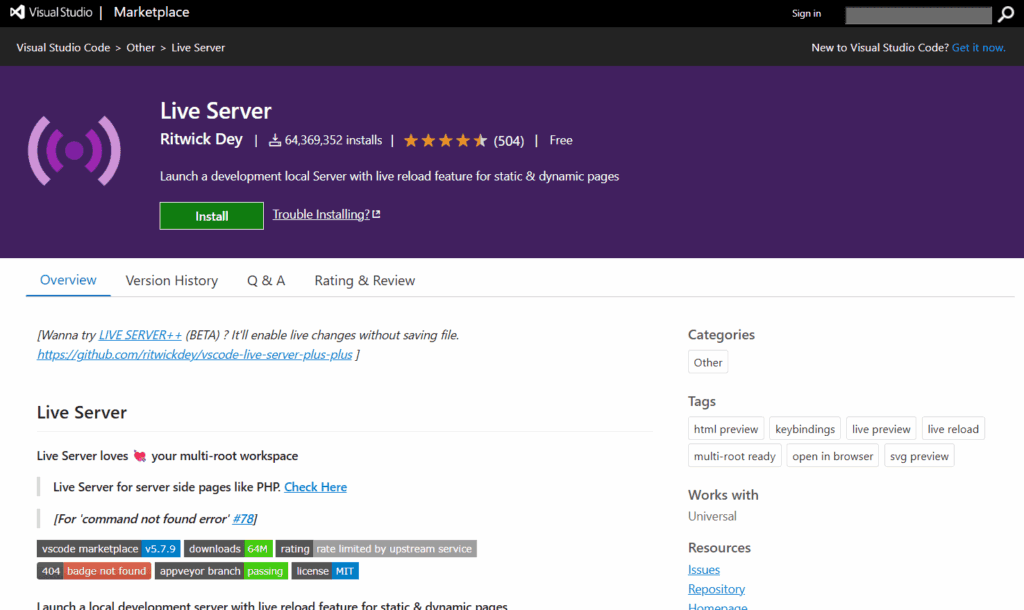Open the Q & A tab

[266, 281]
